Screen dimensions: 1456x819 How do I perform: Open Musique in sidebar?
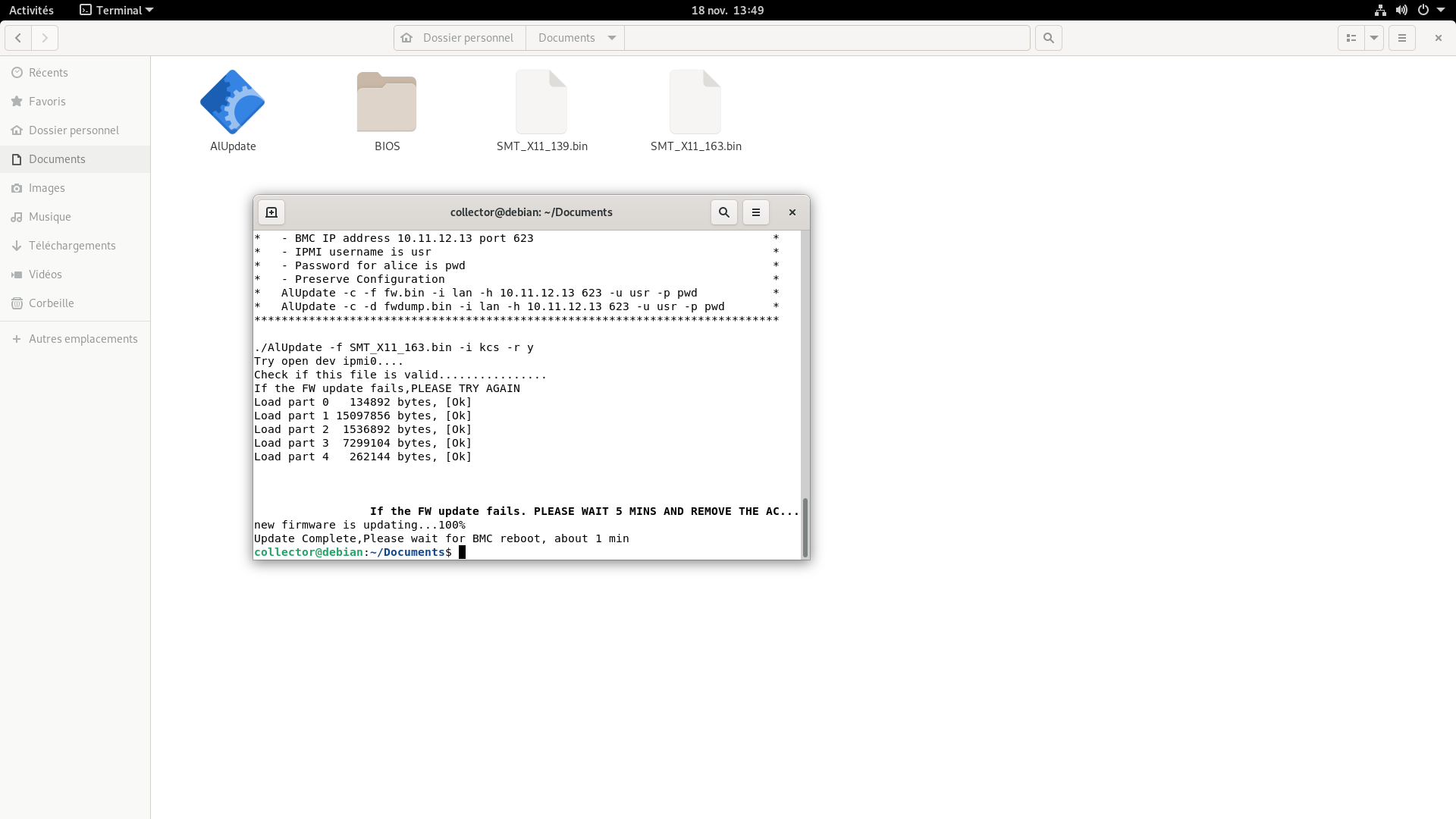click(75, 217)
